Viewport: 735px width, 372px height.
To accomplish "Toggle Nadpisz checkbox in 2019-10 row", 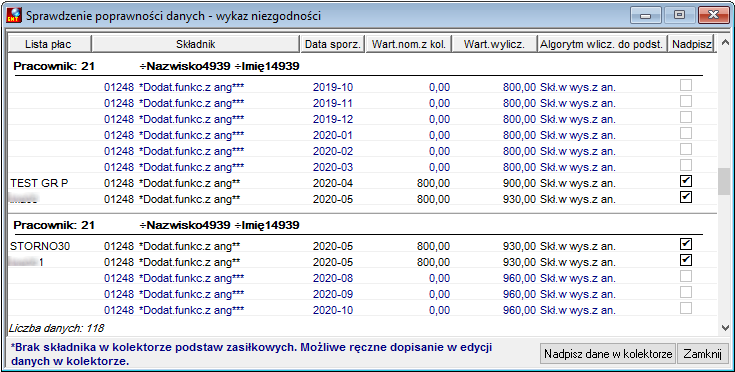I will point(686,85).
